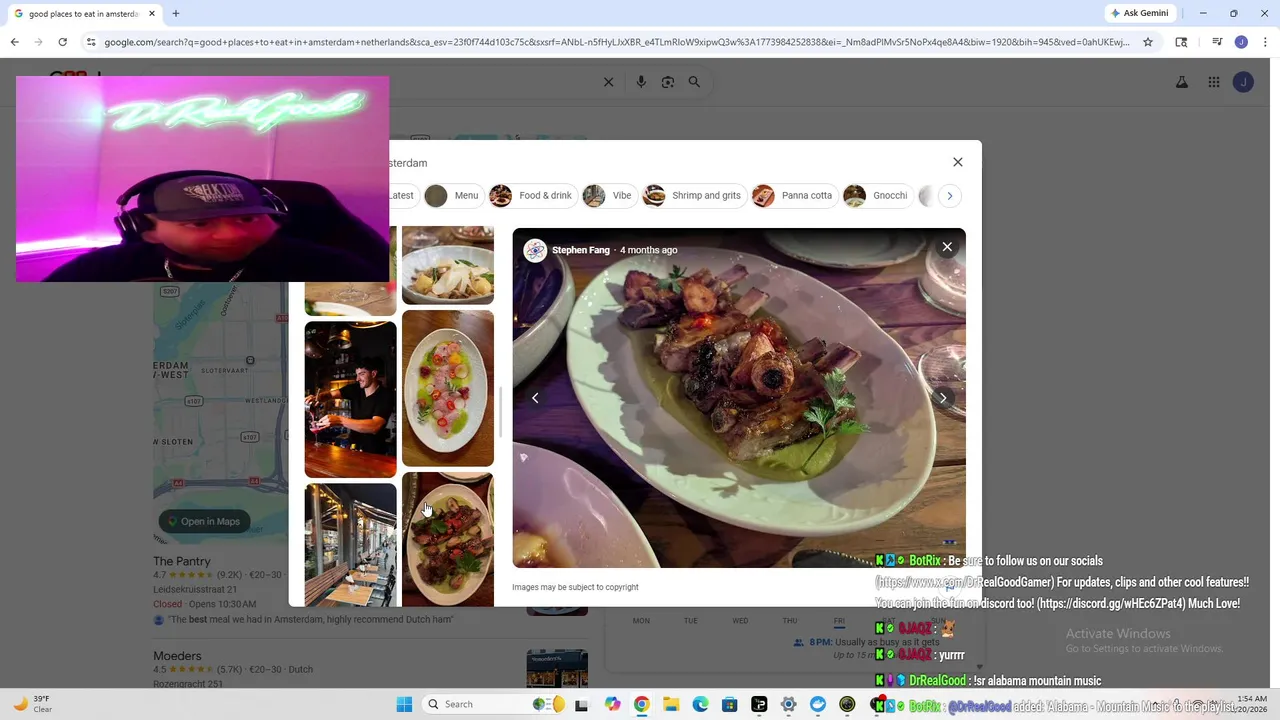Open Microsoft Edge from taskbar
Screen dimensions: 1280x720
click(x=700, y=704)
